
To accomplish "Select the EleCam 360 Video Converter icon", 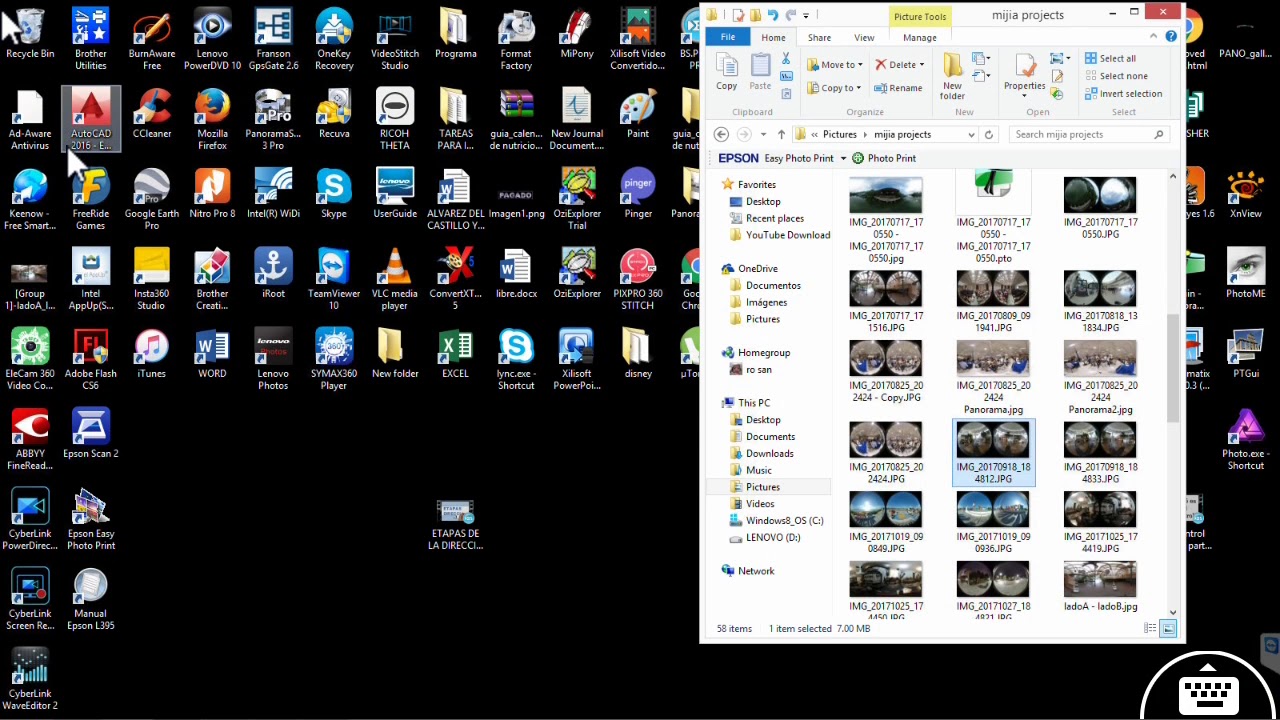I will tap(30, 359).
